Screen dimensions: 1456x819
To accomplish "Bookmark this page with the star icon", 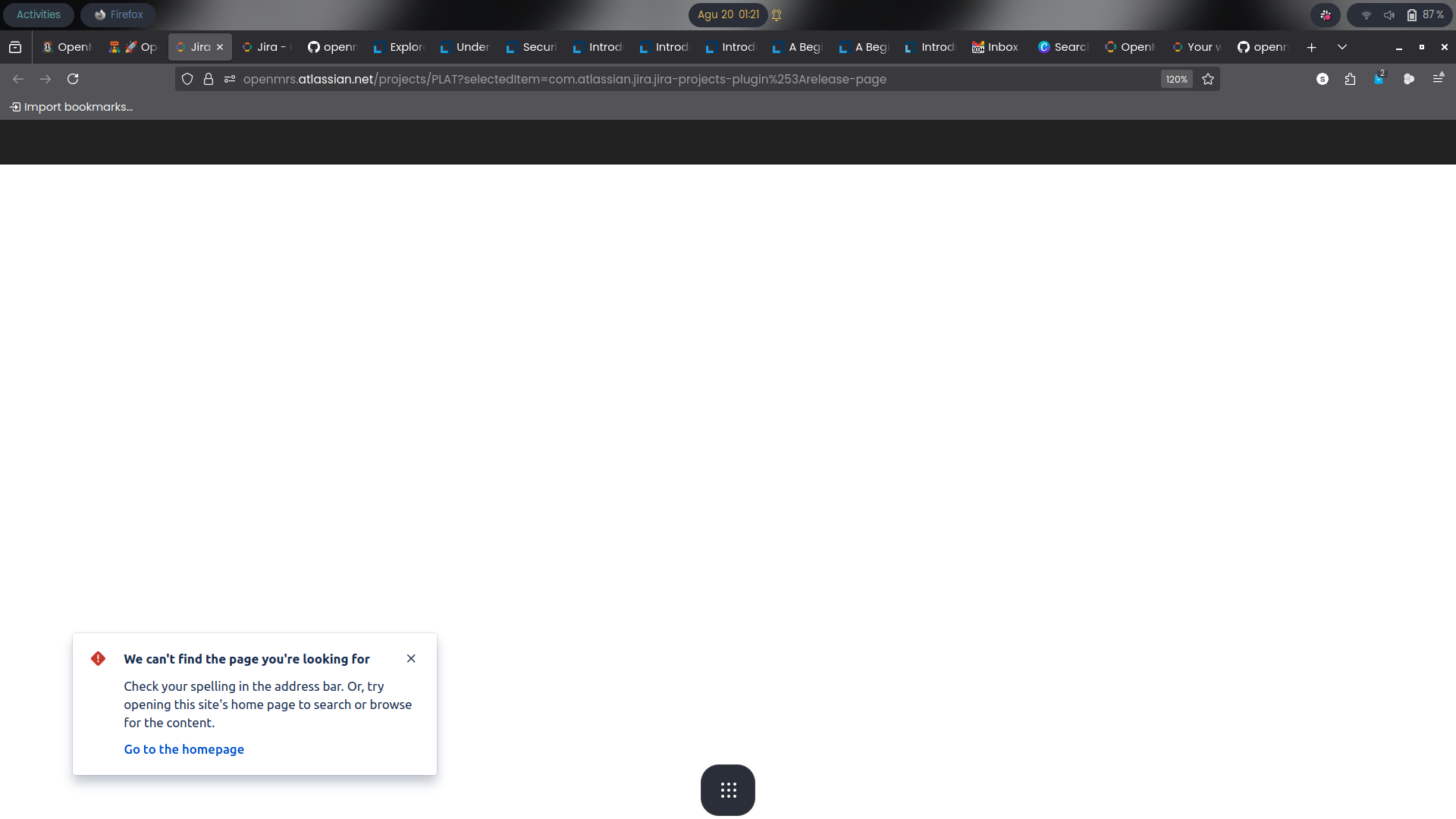I will (x=1208, y=79).
